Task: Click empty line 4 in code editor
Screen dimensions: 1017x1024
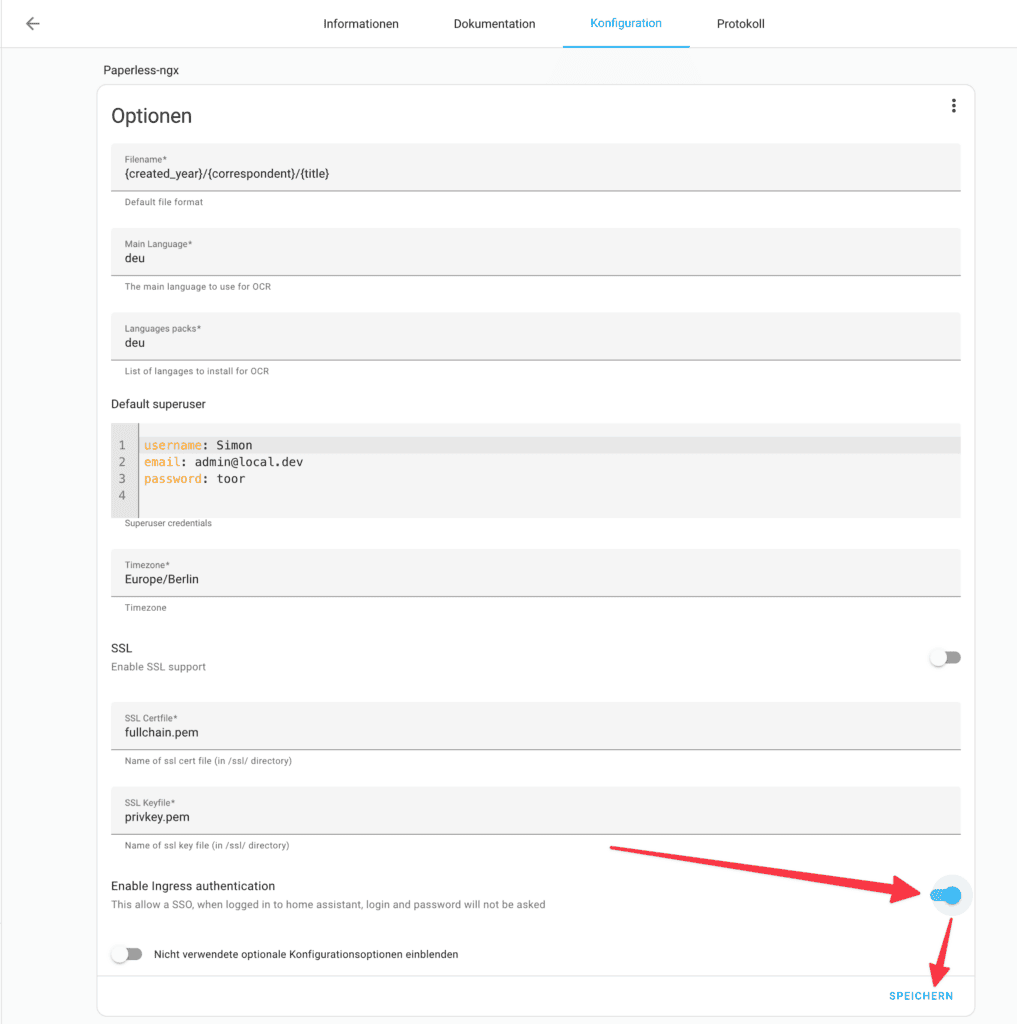Action: pos(549,496)
